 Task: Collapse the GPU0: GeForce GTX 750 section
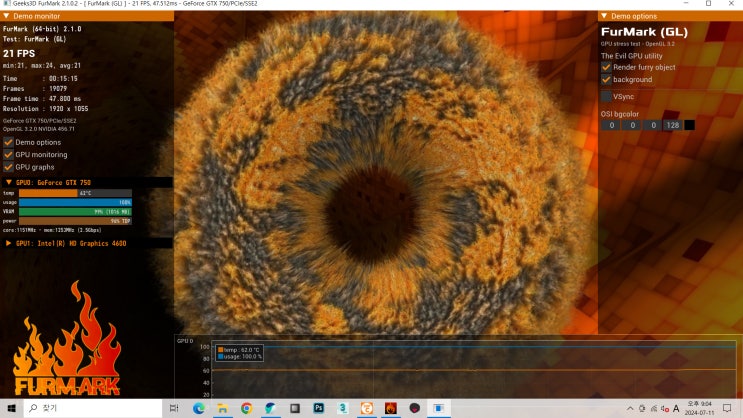(9, 182)
